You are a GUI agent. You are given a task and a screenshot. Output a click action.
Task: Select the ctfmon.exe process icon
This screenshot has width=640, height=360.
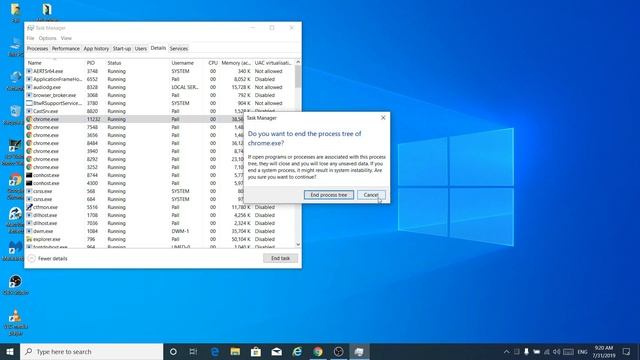(x=29, y=207)
